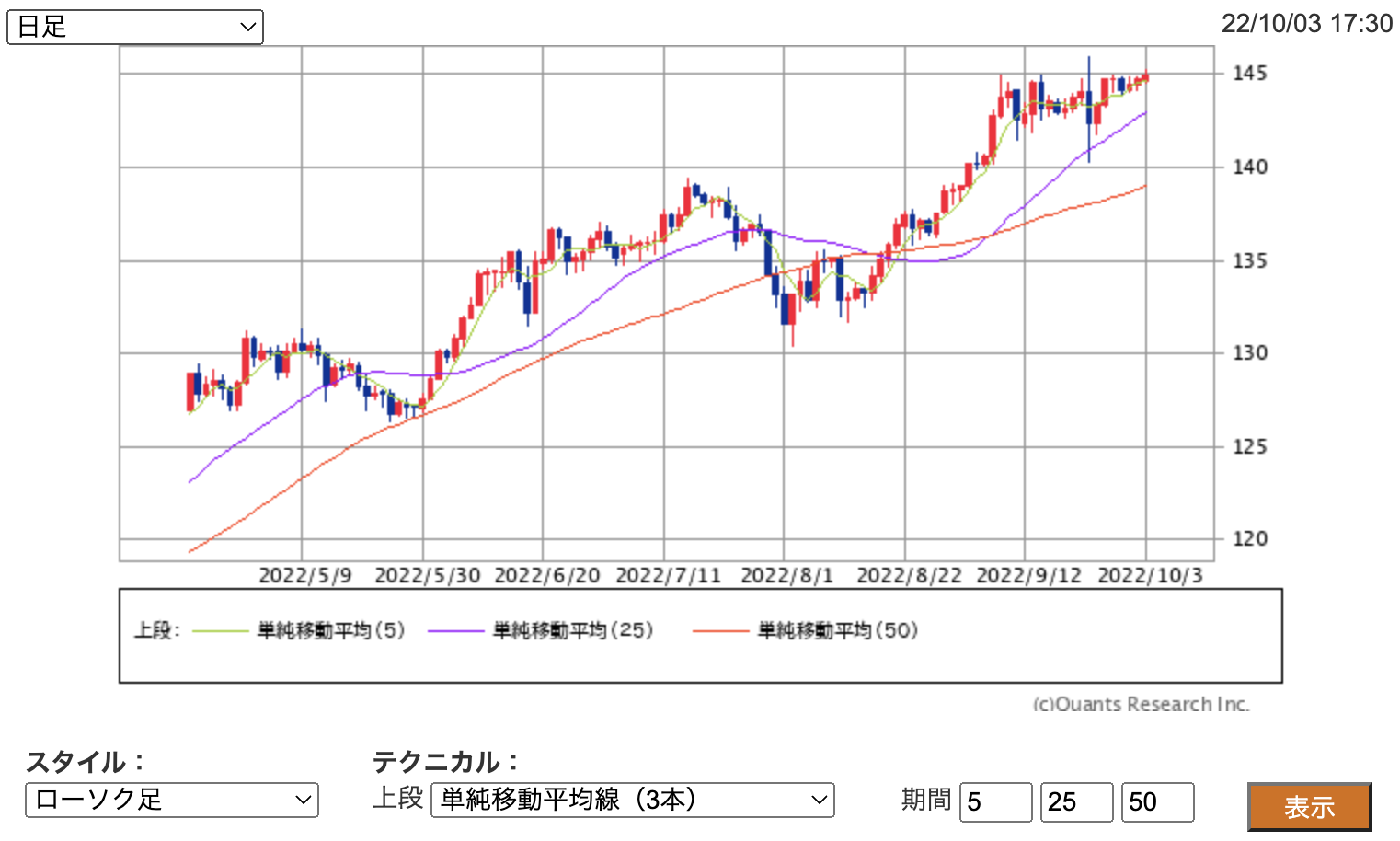The height and width of the screenshot is (841, 1400).
Task: Click the 期間 label
Action: click(926, 799)
